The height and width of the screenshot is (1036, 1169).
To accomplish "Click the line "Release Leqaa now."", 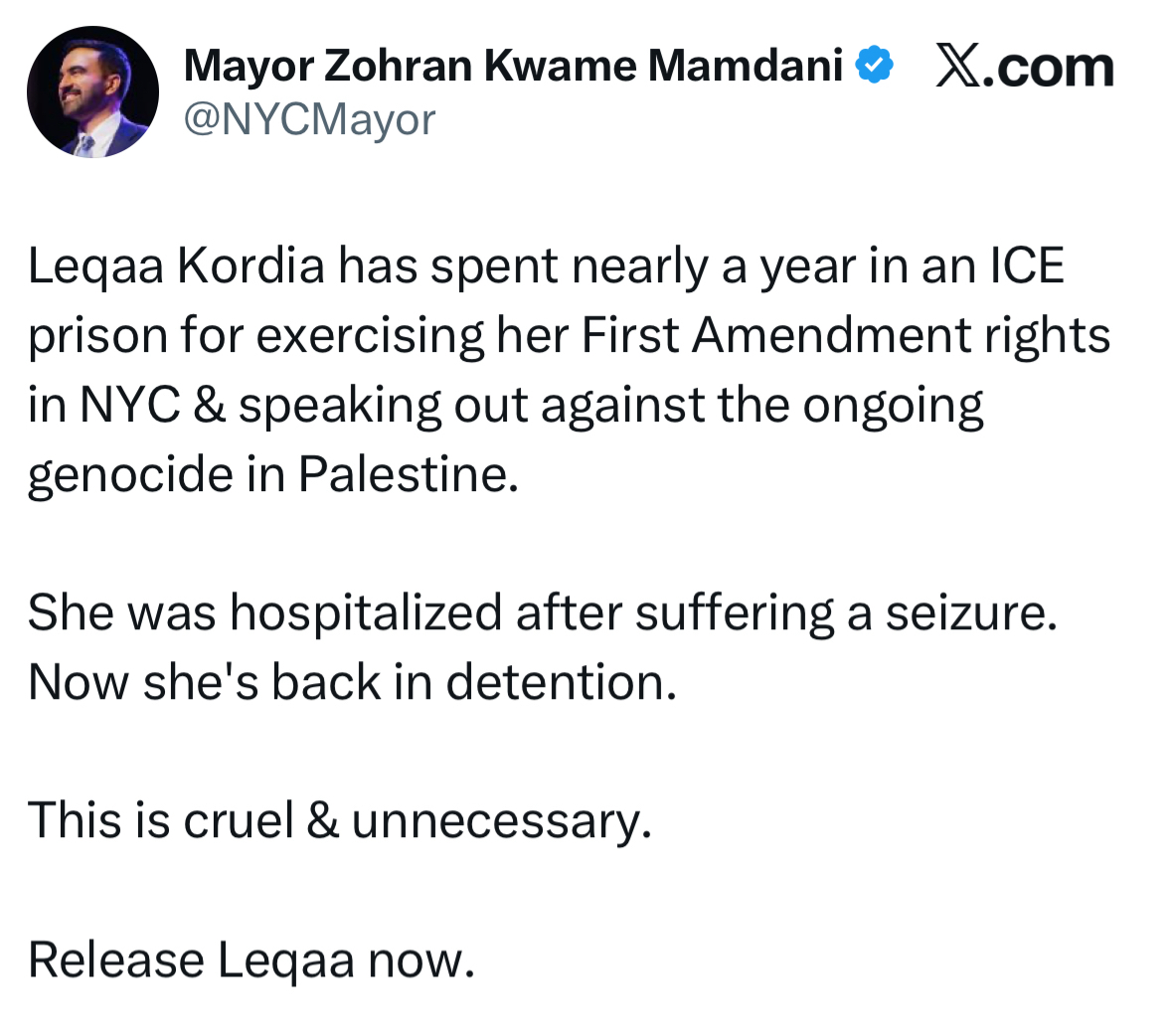I will [x=251, y=960].
